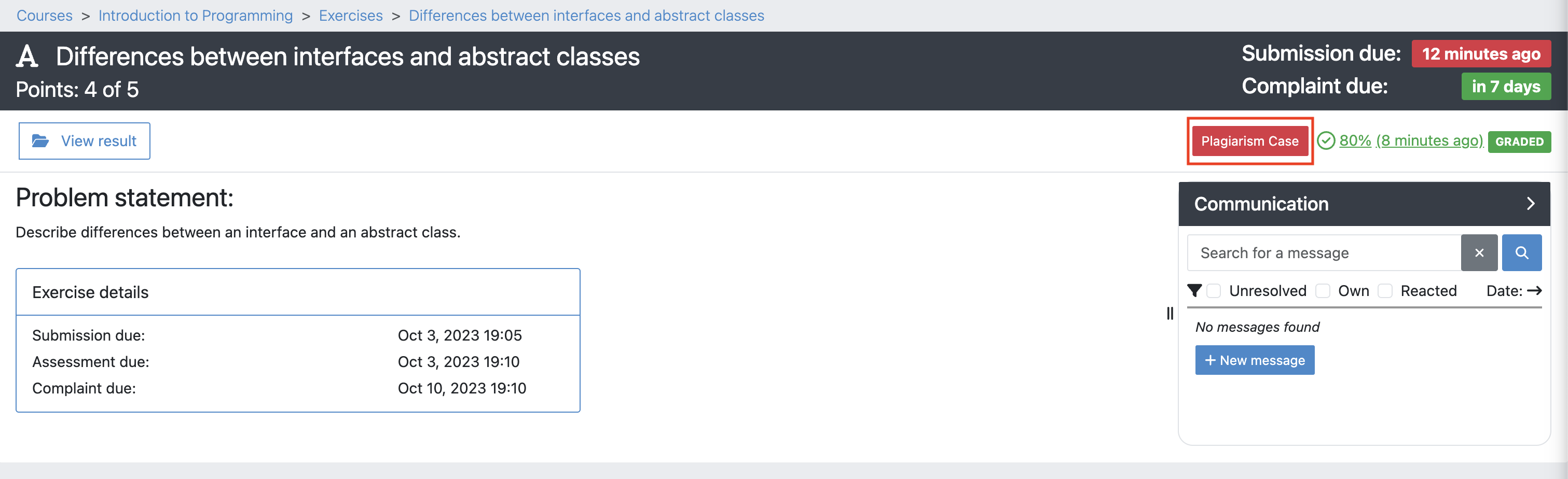Image resolution: width=1568 pixels, height=479 pixels.
Task: Click the magnifier search message icon
Action: tap(1521, 253)
